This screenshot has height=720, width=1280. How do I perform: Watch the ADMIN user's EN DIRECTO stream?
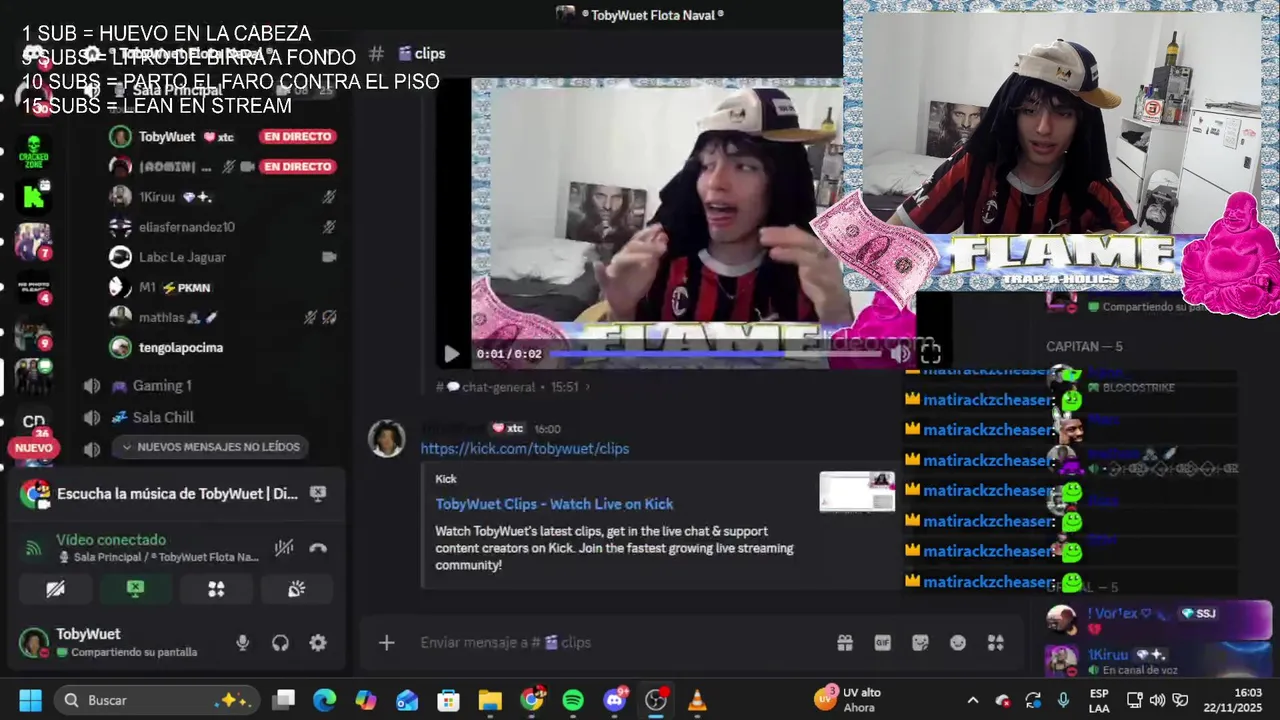click(297, 167)
